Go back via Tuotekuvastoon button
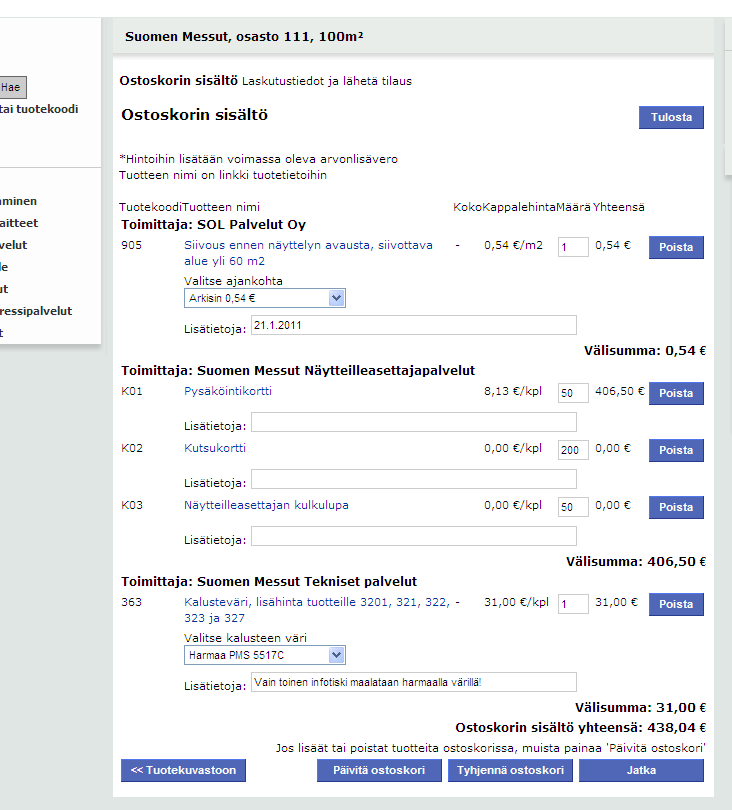The image size is (732, 810). point(183,770)
